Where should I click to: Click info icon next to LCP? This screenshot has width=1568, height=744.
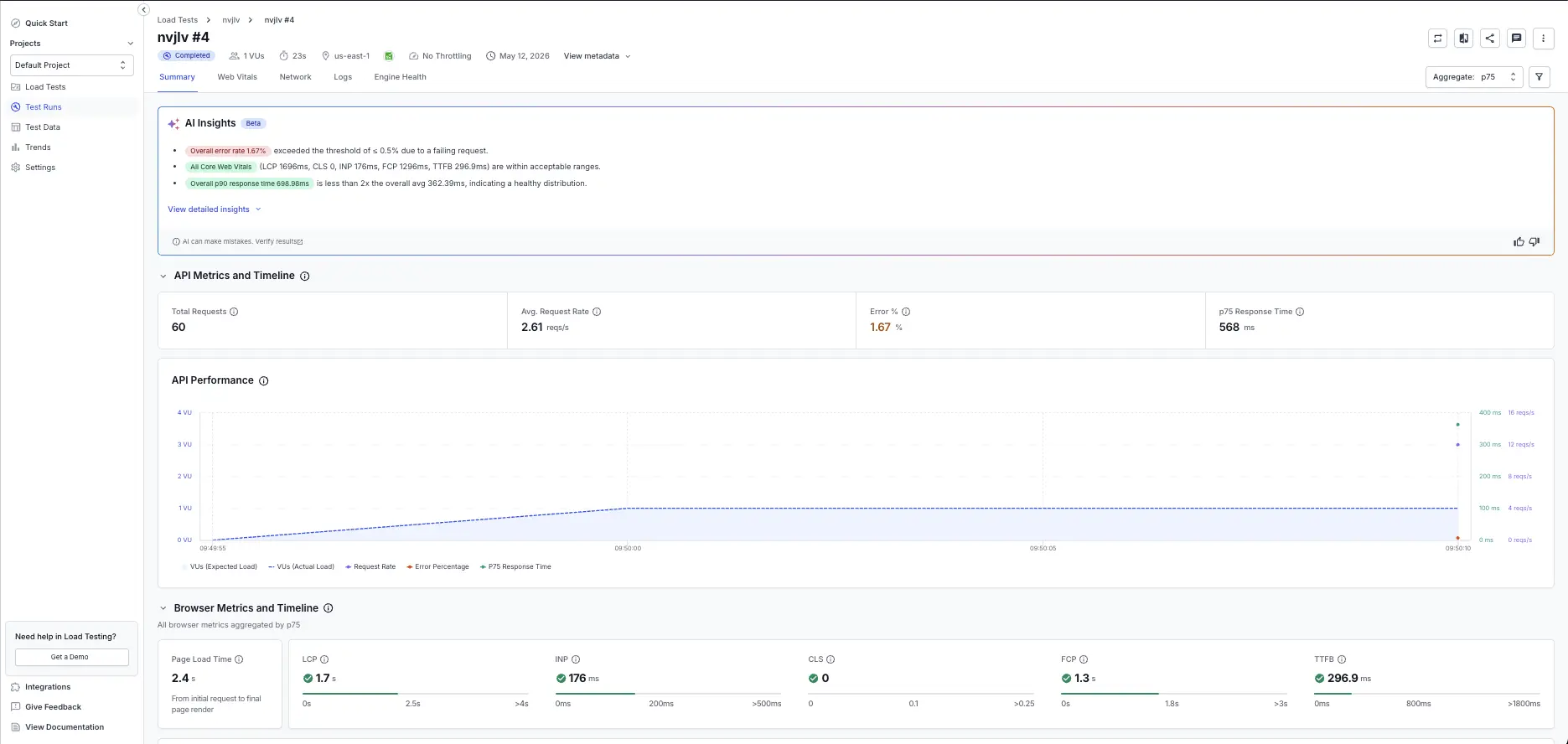point(324,659)
